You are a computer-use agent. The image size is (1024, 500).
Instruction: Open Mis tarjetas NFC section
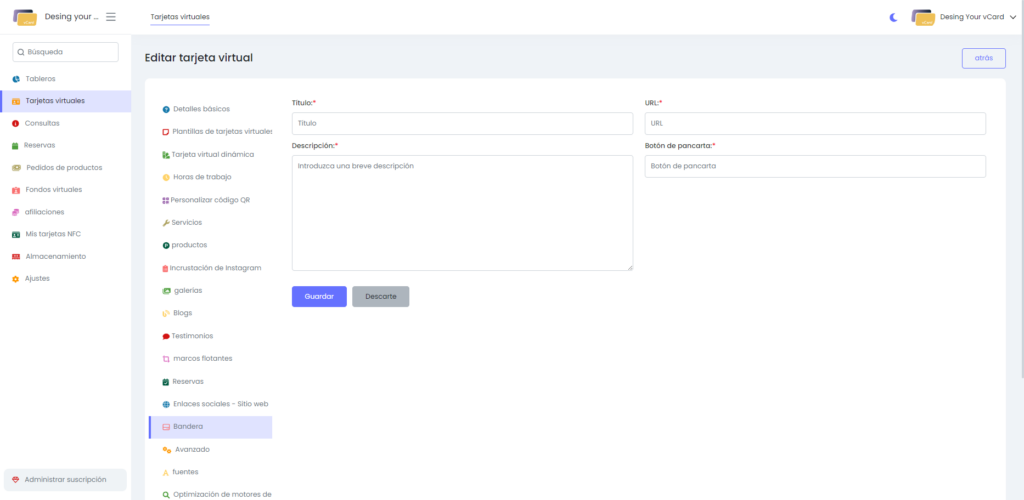point(53,234)
